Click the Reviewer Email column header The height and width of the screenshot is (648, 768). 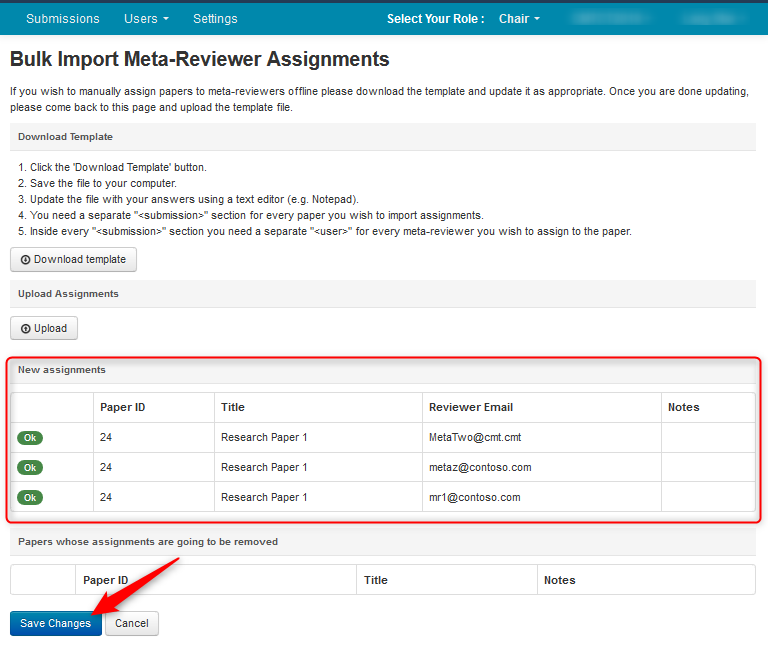point(471,408)
